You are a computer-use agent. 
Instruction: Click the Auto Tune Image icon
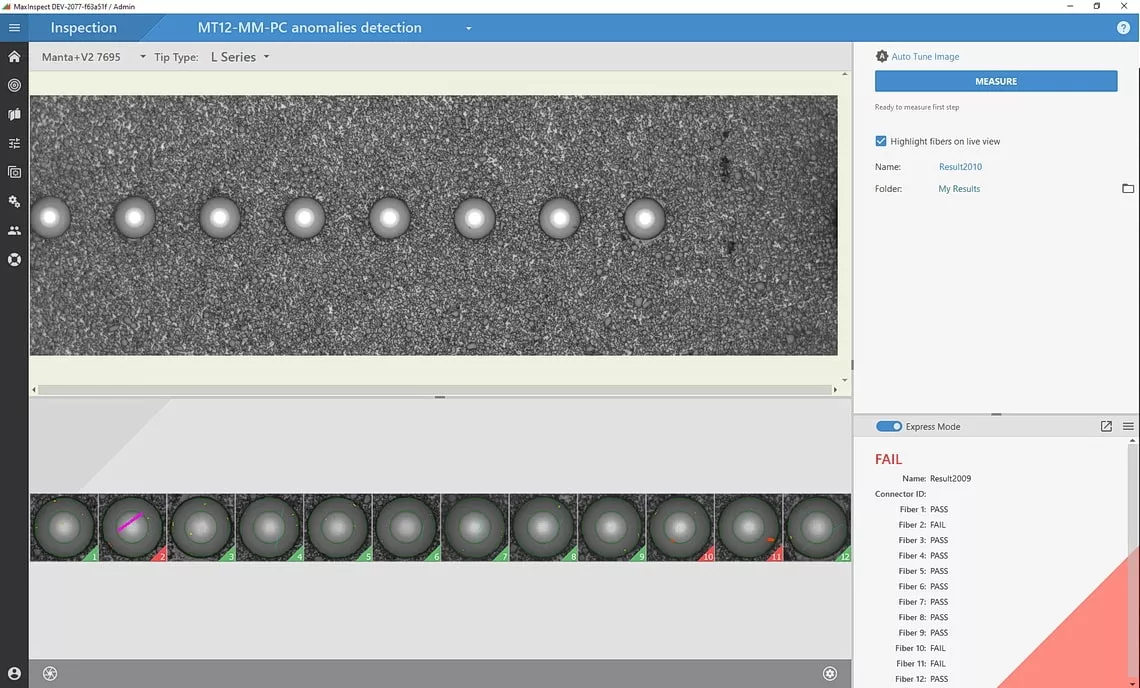click(x=881, y=56)
